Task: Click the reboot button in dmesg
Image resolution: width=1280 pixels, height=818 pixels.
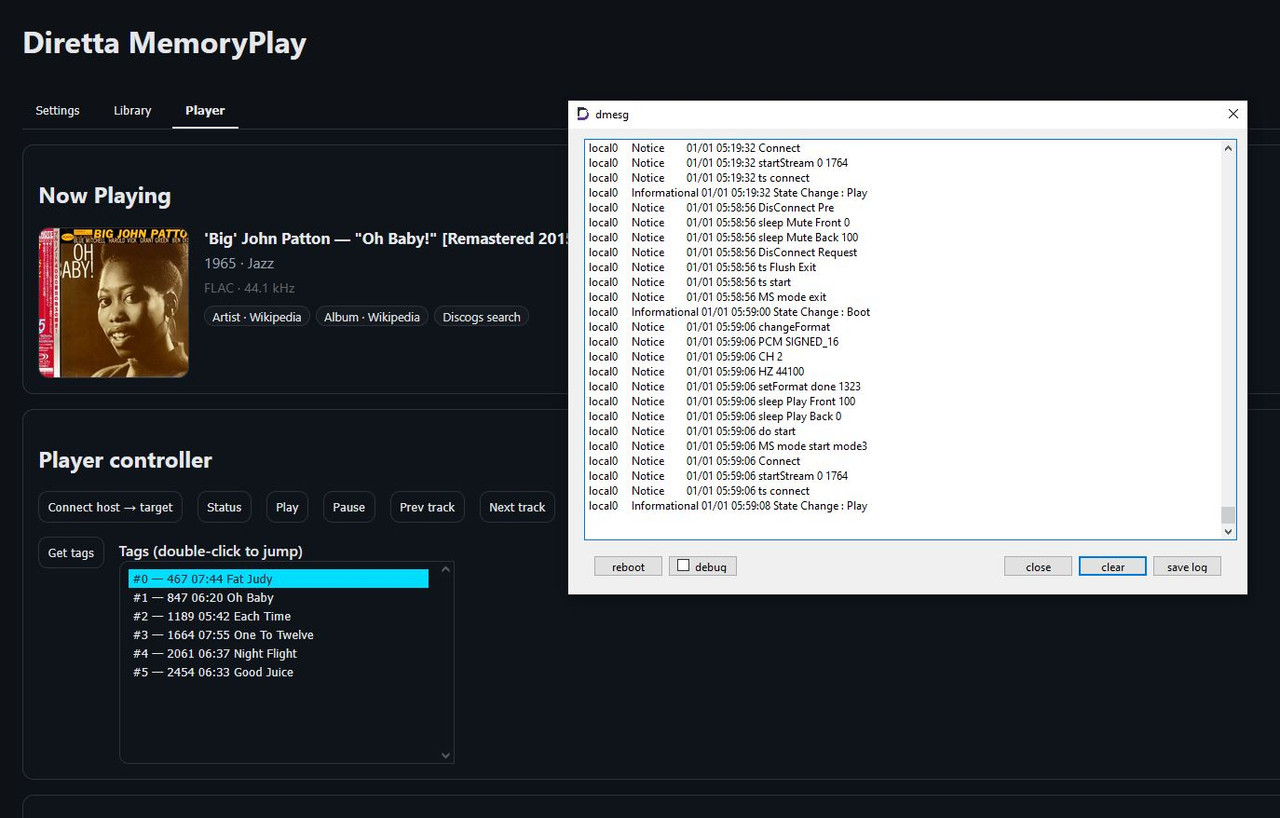Action: tap(628, 567)
